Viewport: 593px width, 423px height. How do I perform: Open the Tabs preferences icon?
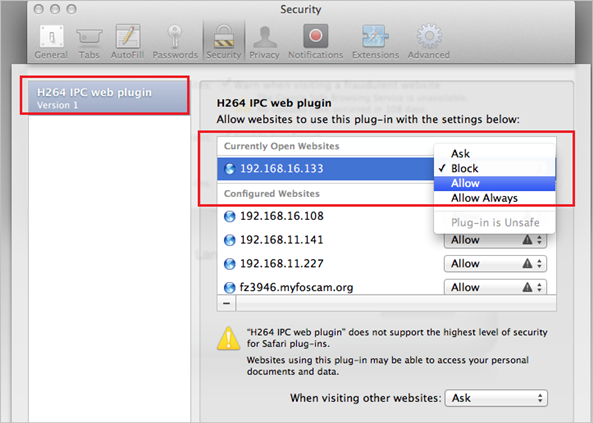point(89,37)
